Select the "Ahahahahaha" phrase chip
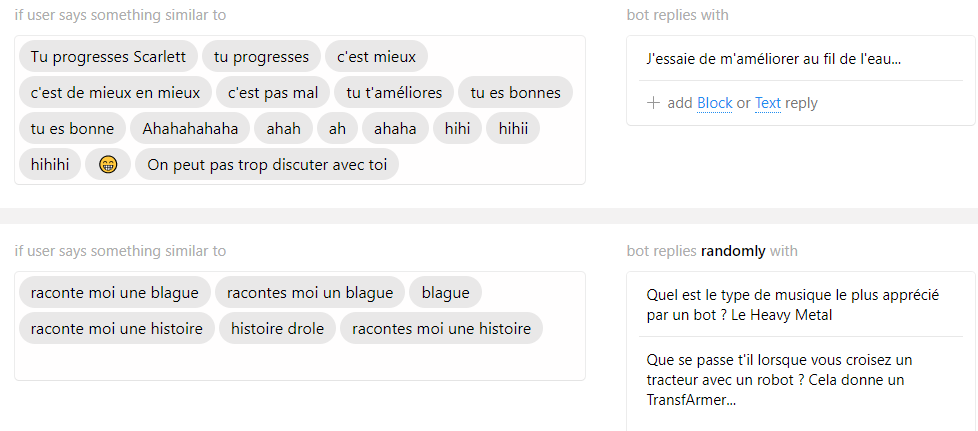The height and width of the screenshot is (431, 978). coord(190,128)
